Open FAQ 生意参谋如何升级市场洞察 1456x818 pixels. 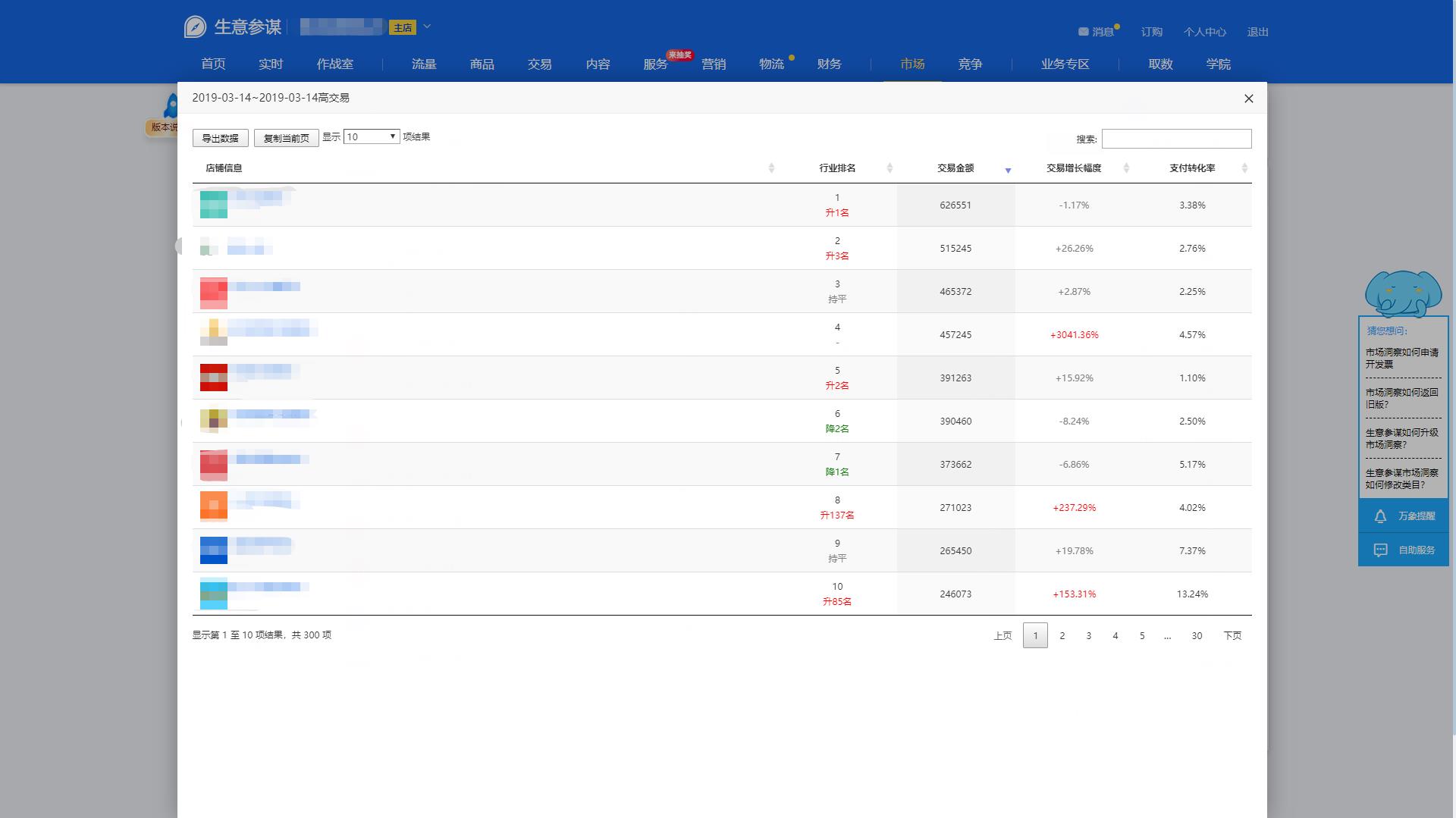[x=1402, y=439]
